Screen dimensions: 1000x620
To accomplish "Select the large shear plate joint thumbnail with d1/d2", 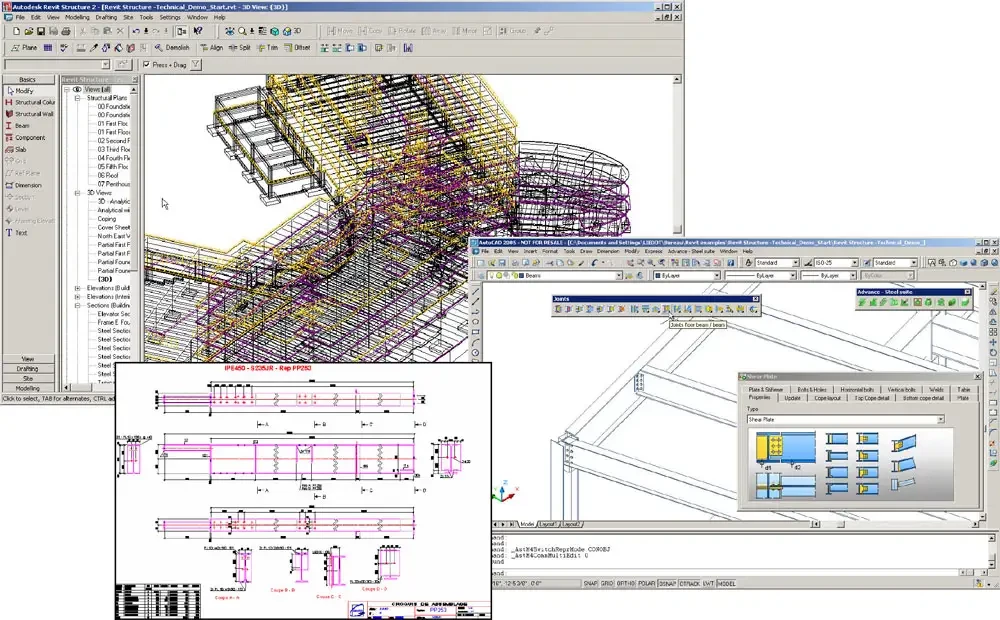I will pyautogui.click(x=786, y=450).
